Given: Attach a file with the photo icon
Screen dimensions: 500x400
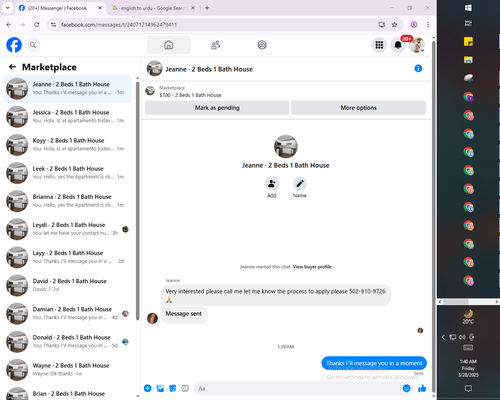Looking at the screenshot, I should coord(160,388).
